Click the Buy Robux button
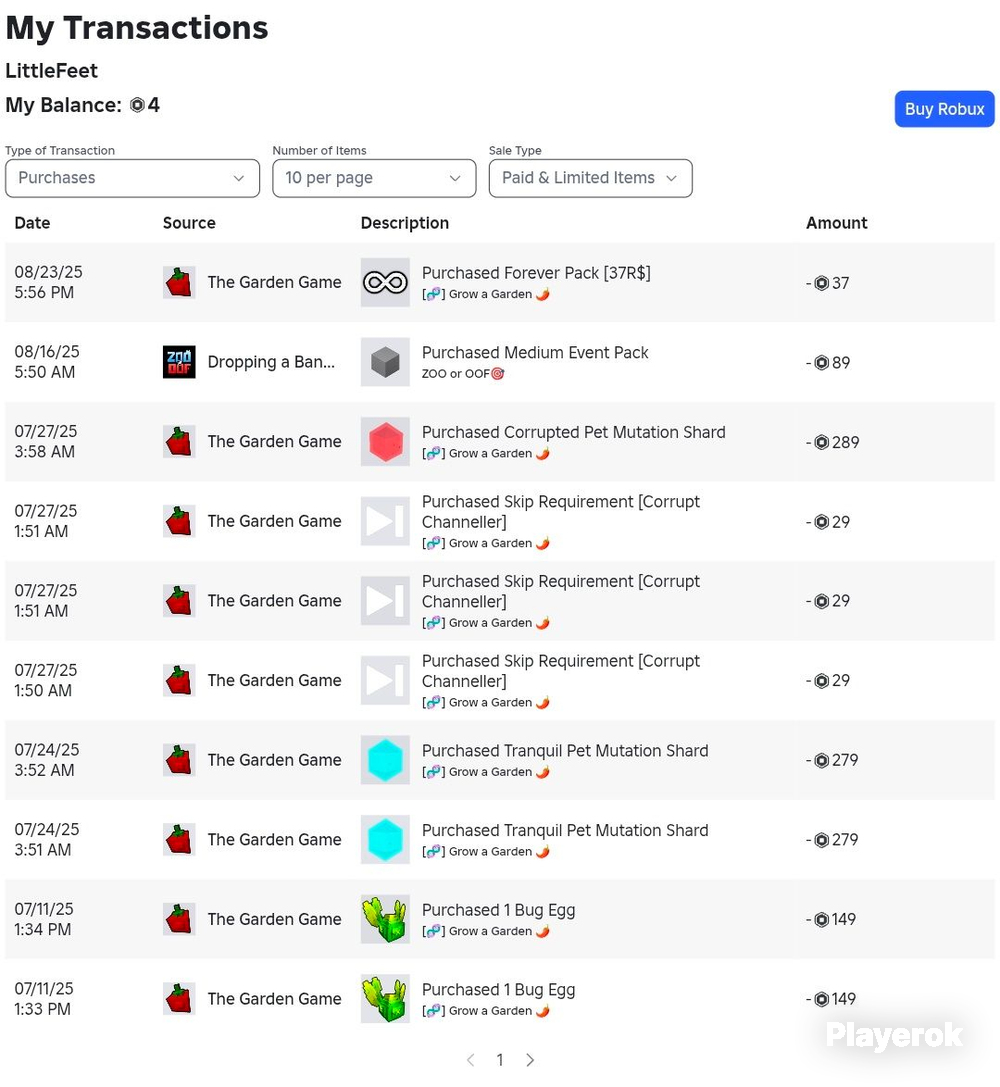This screenshot has height=1087, width=1000. pyautogui.click(x=944, y=109)
